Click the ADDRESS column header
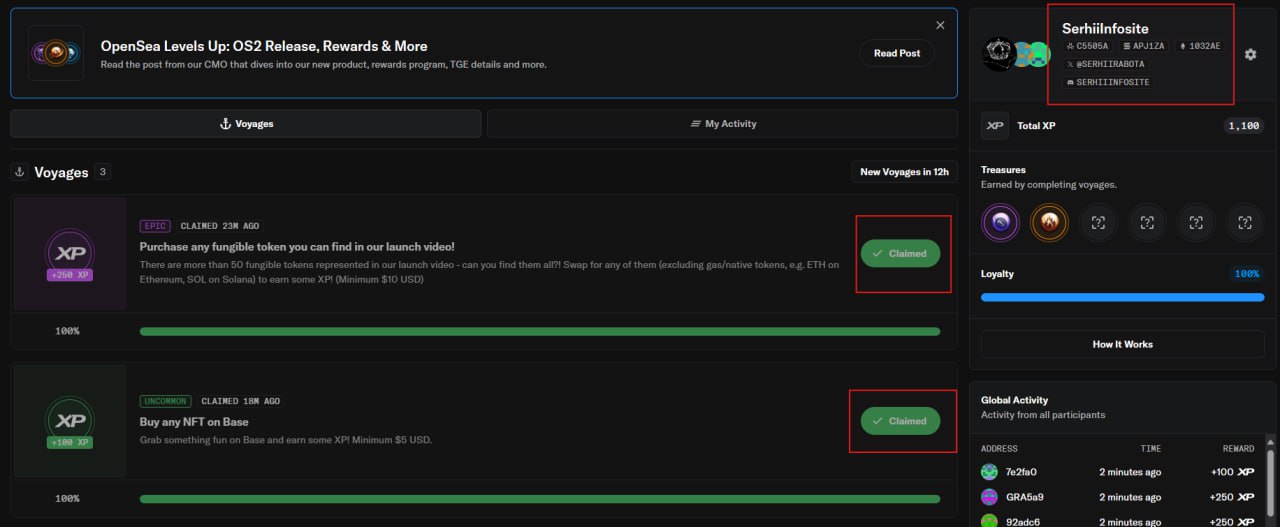This screenshot has width=1280, height=527. (x=999, y=448)
